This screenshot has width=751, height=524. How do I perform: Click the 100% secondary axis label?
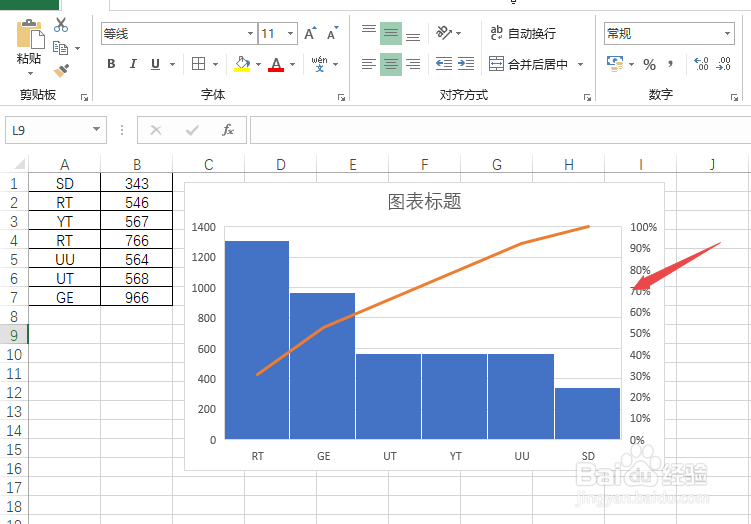pos(643,227)
